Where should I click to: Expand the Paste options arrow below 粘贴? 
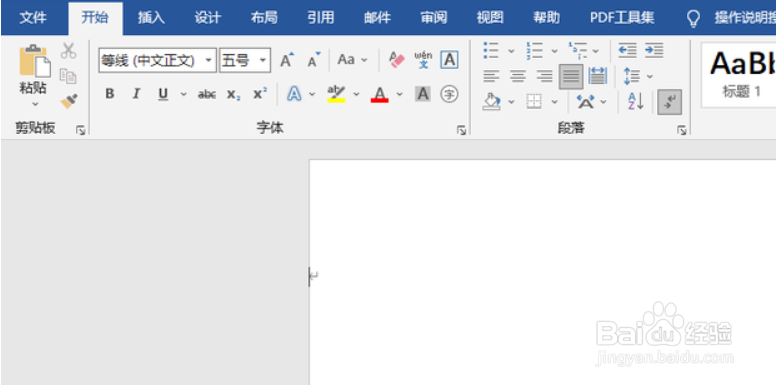tap(35, 104)
